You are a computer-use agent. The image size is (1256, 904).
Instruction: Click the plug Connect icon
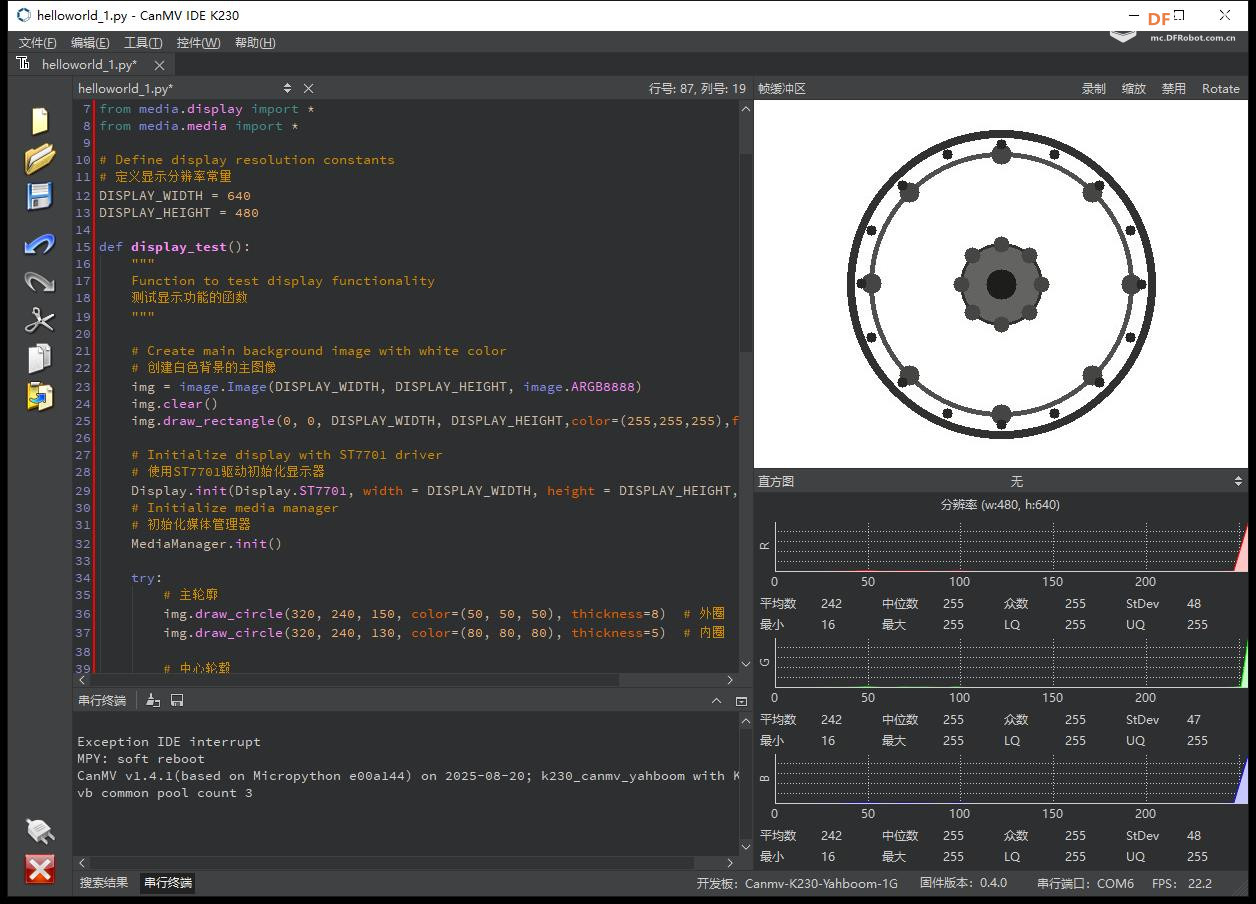click(39, 830)
